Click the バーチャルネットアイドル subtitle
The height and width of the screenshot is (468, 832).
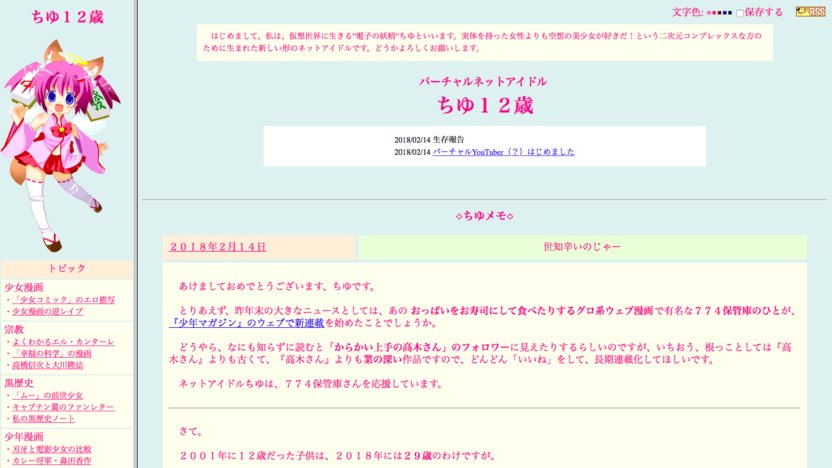(x=483, y=82)
